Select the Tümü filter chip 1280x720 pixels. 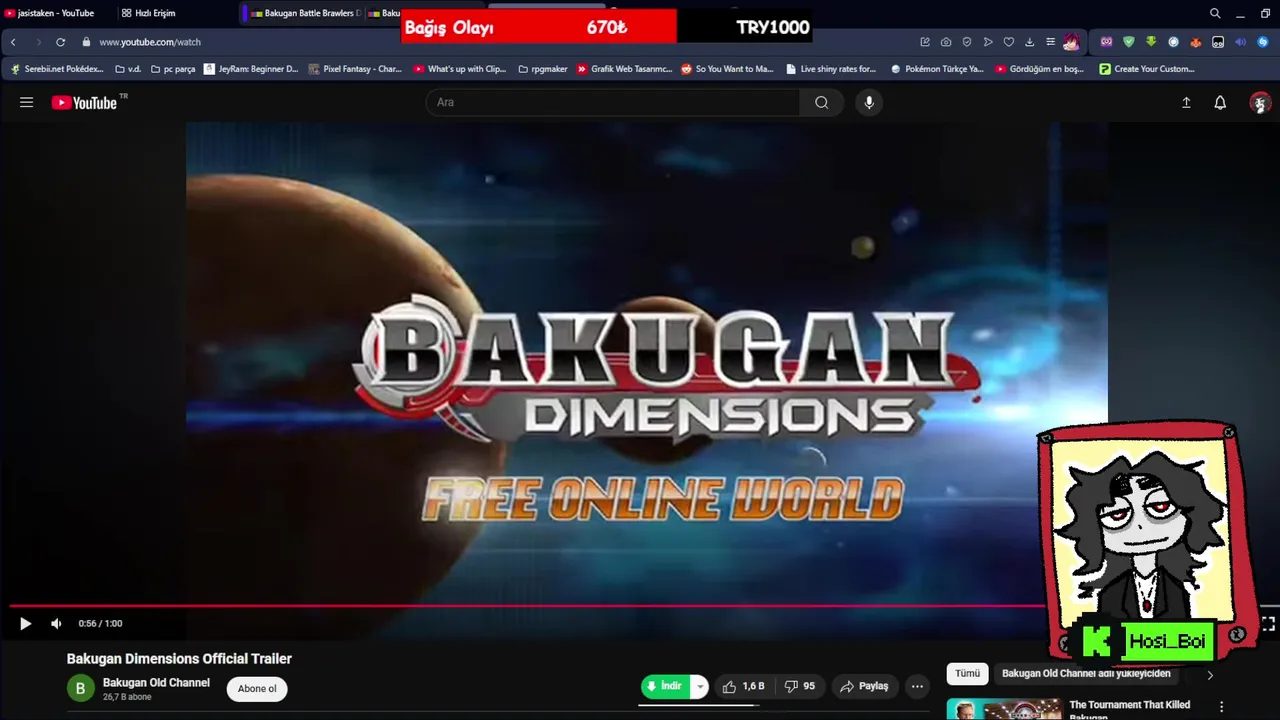pyautogui.click(x=967, y=673)
